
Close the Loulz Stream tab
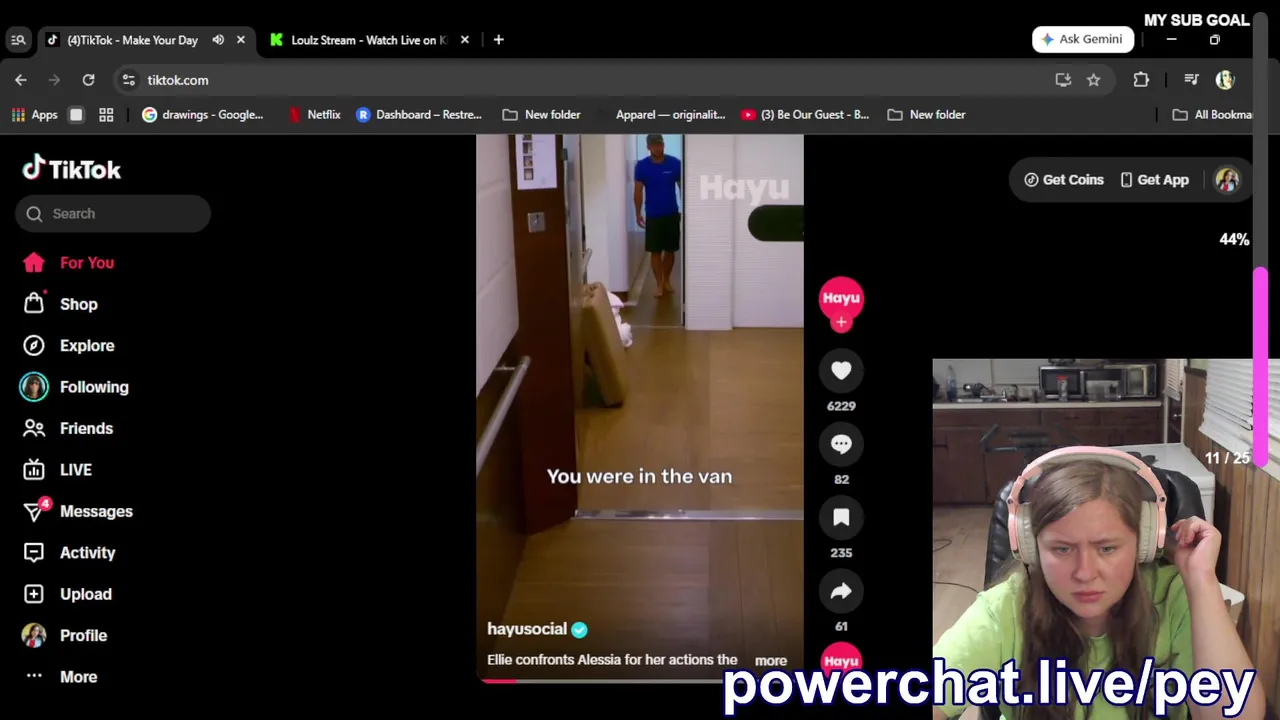[x=464, y=40]
